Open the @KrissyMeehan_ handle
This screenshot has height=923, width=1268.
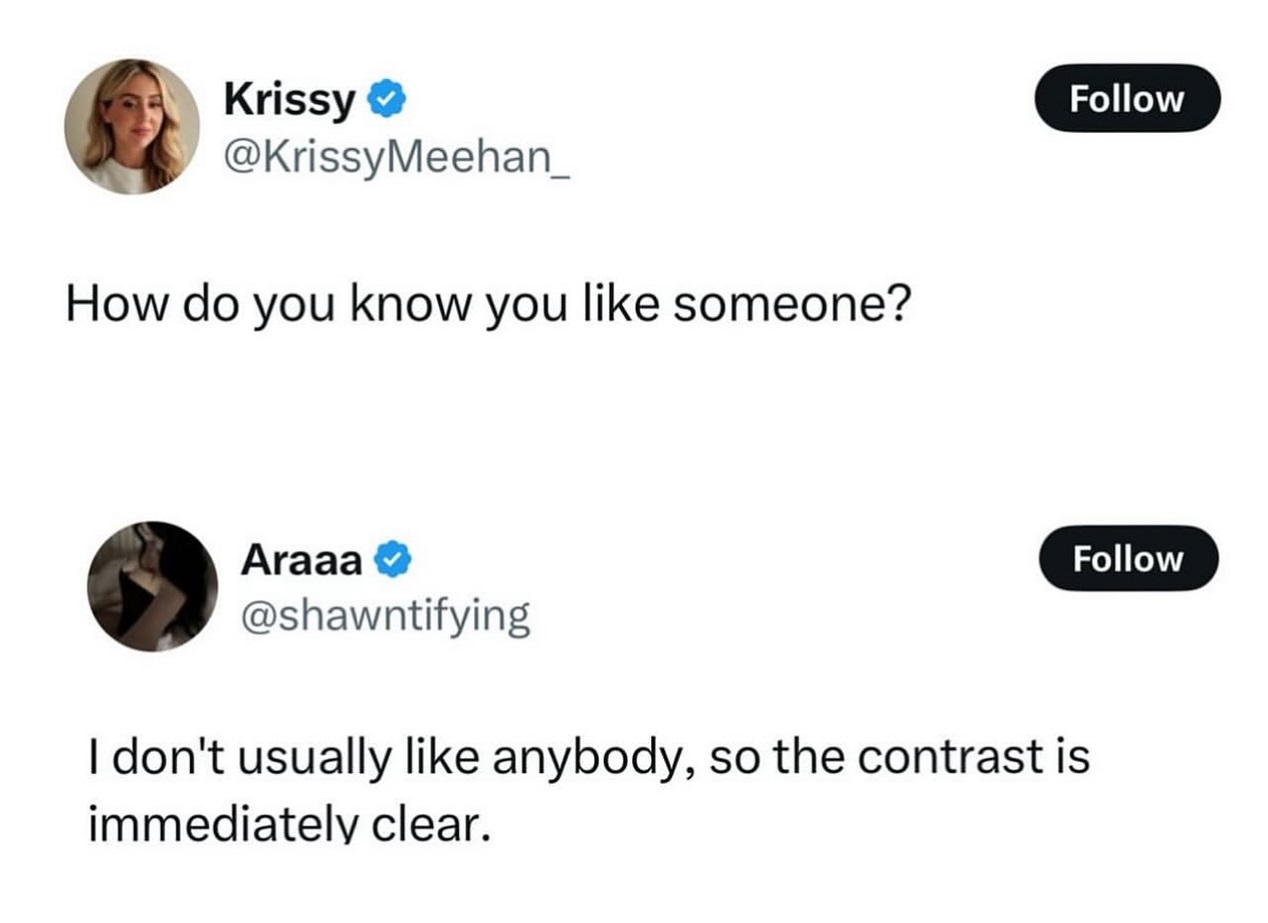[397, 156]
